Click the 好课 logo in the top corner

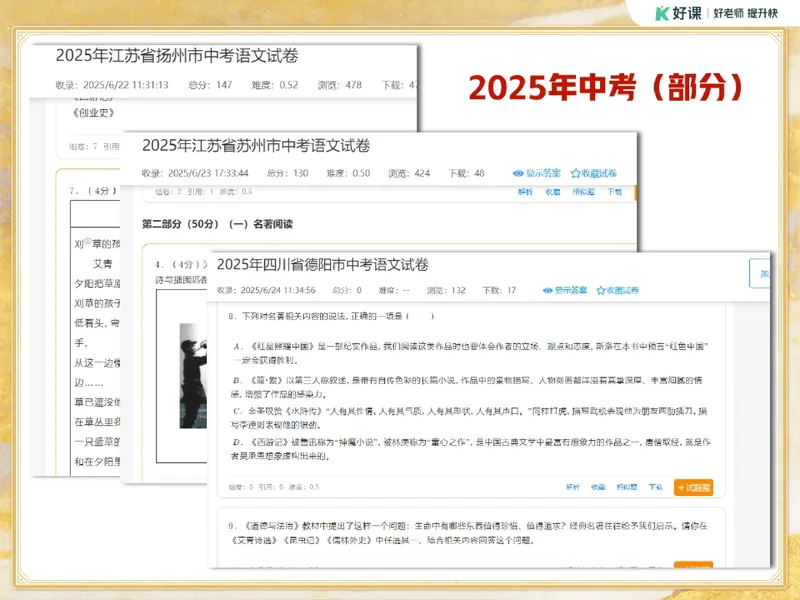coord(679,13)
